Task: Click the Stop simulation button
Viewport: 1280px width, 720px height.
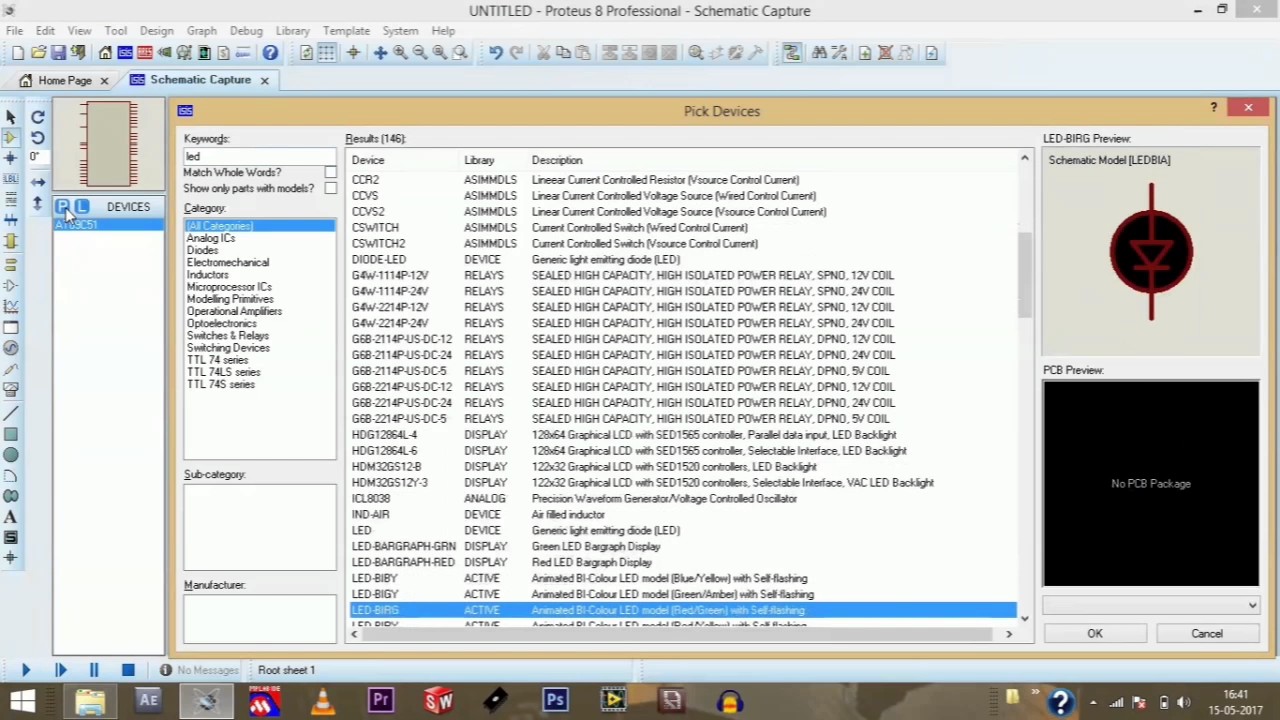Action: click(x=128, y=670)
